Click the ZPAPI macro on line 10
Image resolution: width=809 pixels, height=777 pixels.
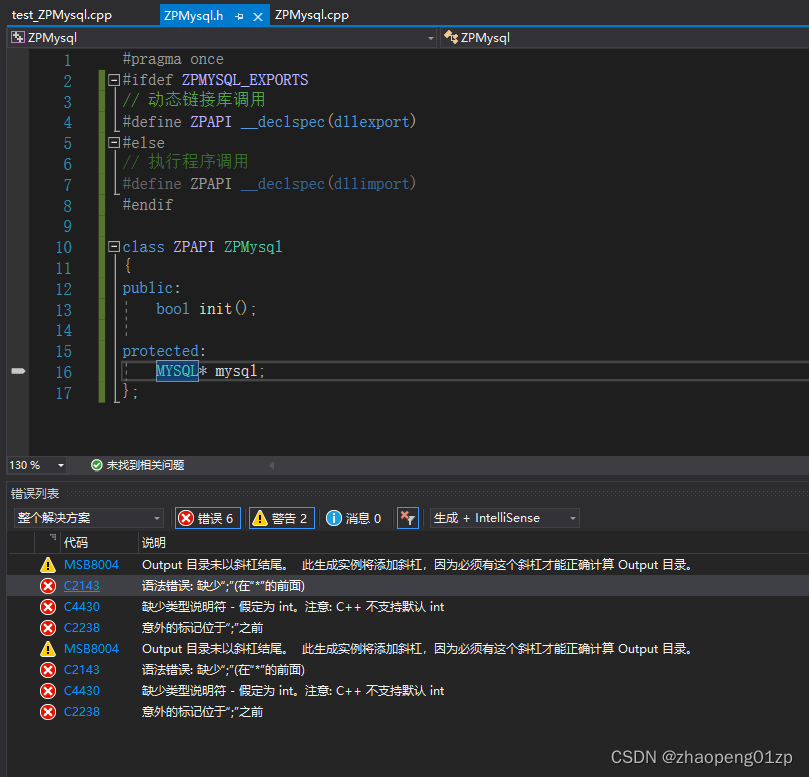[194, 247]
